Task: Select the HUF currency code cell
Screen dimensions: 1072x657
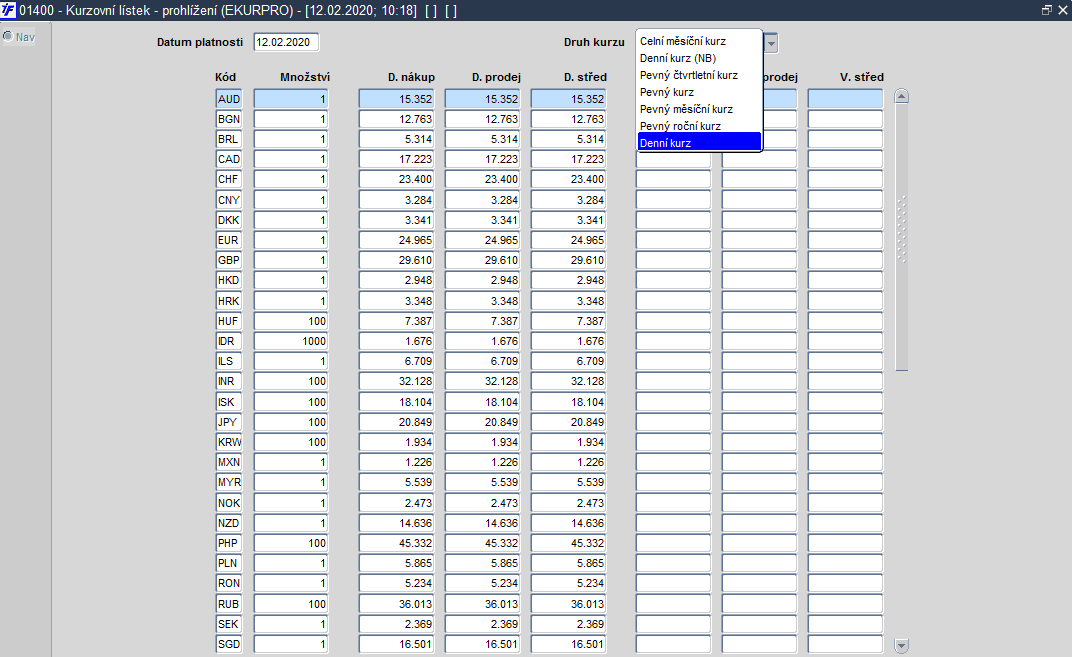Action: coord(228,321)
